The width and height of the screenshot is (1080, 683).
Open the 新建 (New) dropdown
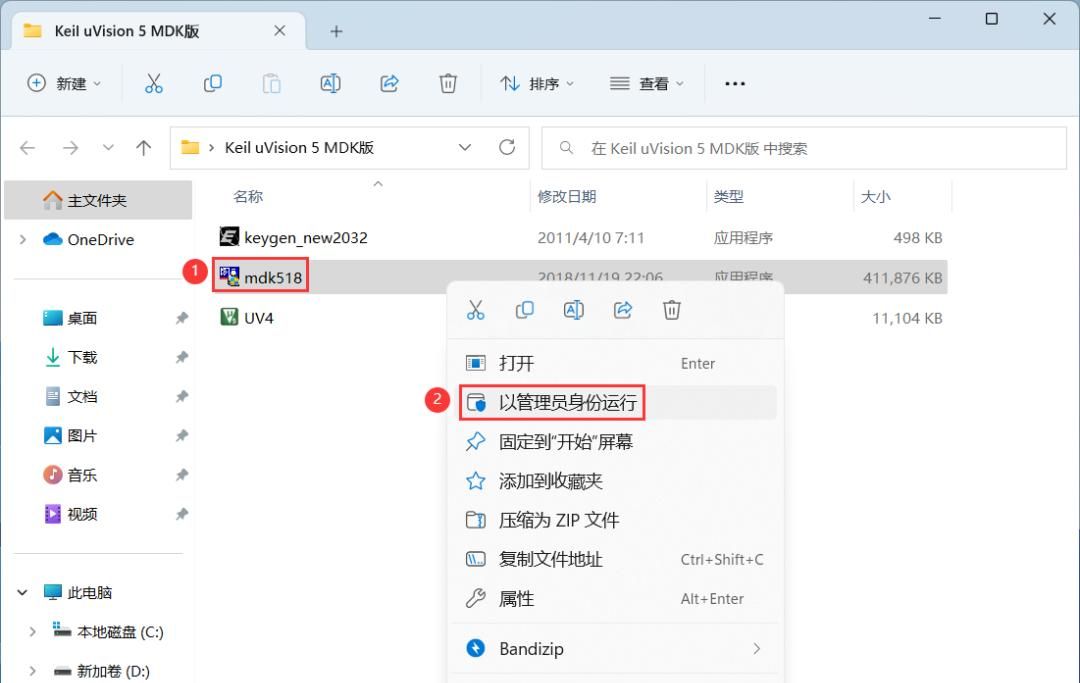coord(64,84)
